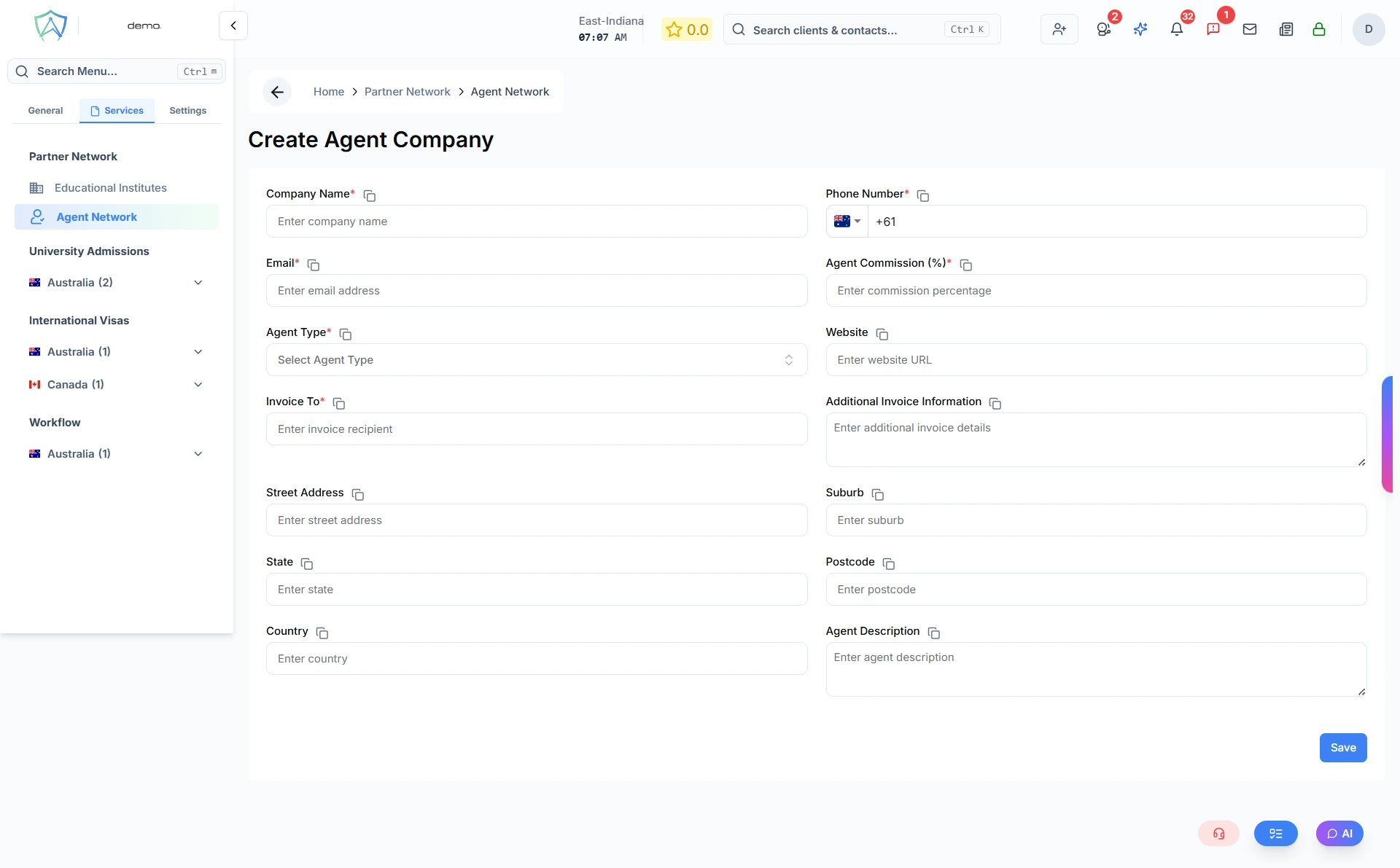Switch to the General tab
This screenshot has height=868, width=1400.
[x=45, y=110]
